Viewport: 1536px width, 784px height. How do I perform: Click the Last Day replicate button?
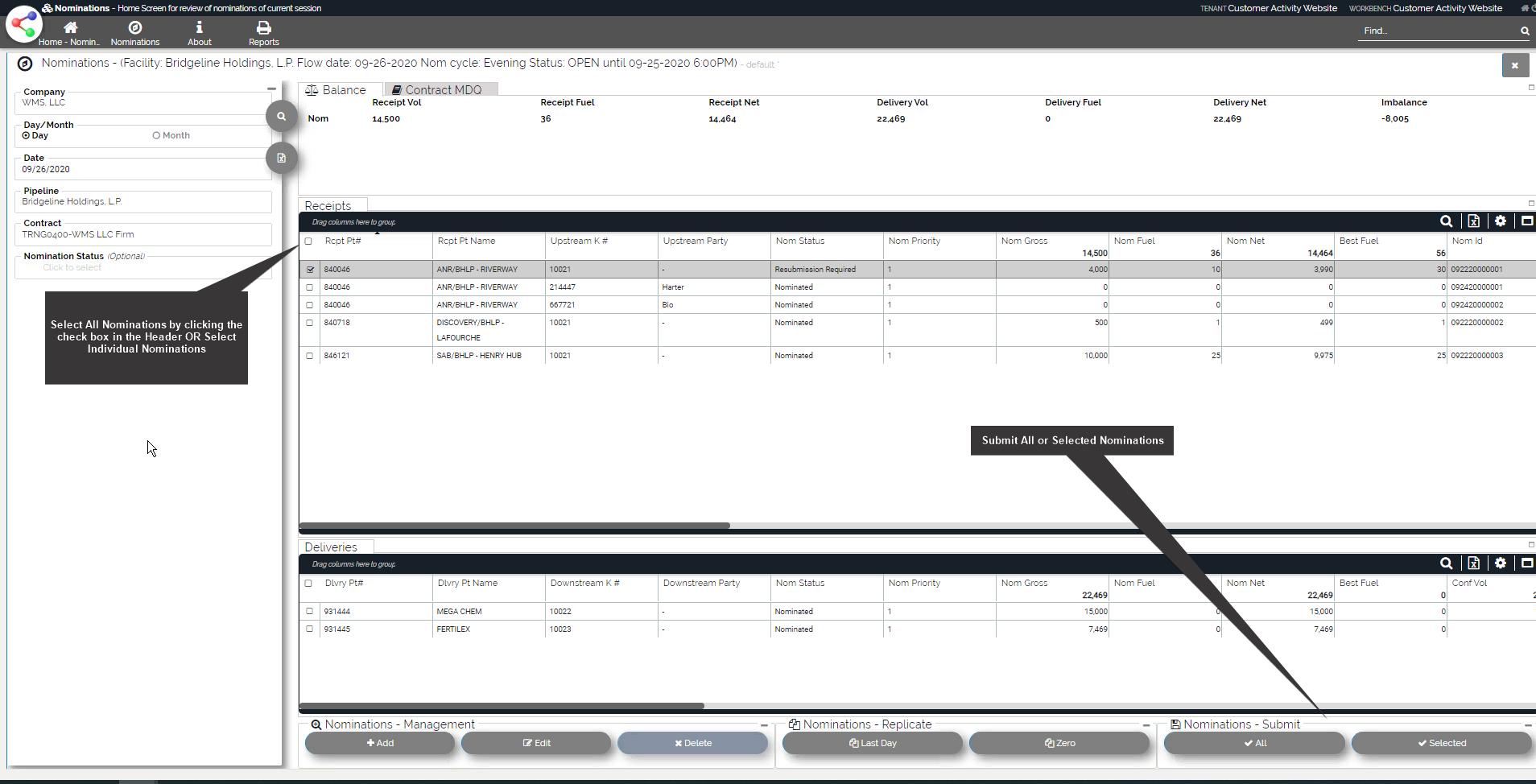coord(873,744)
